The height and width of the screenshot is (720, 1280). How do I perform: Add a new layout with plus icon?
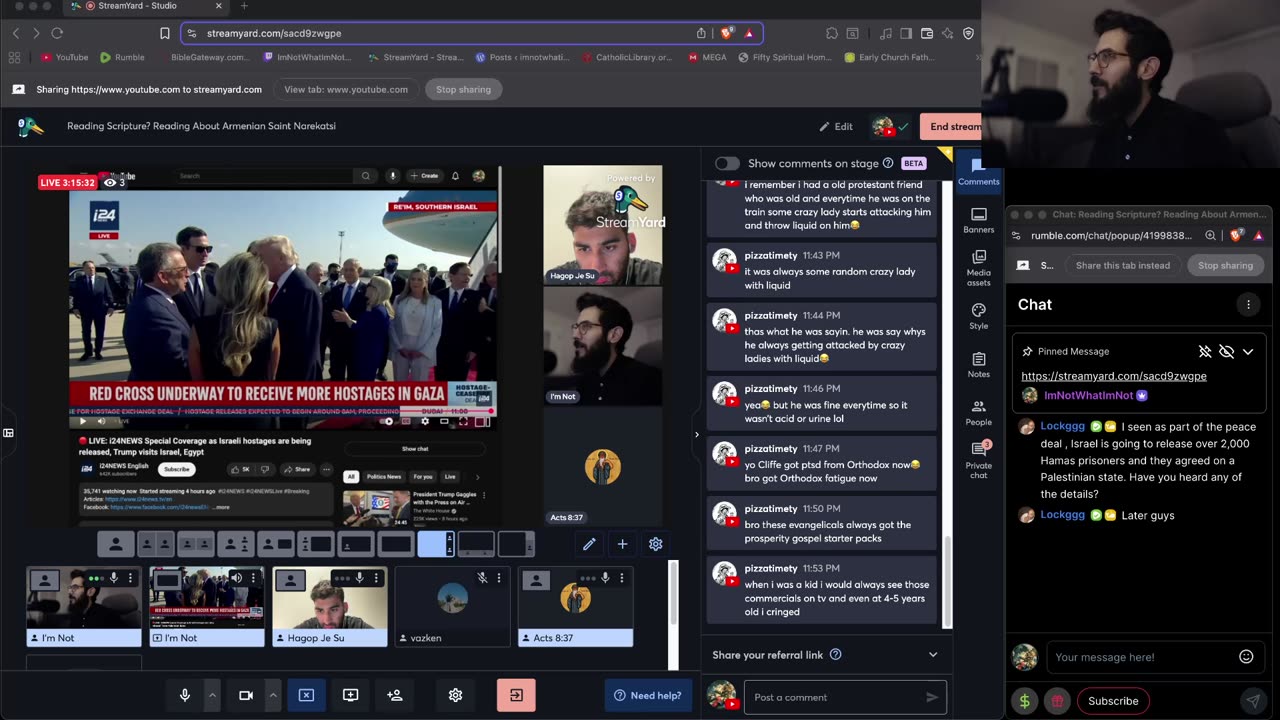[622, 544]
